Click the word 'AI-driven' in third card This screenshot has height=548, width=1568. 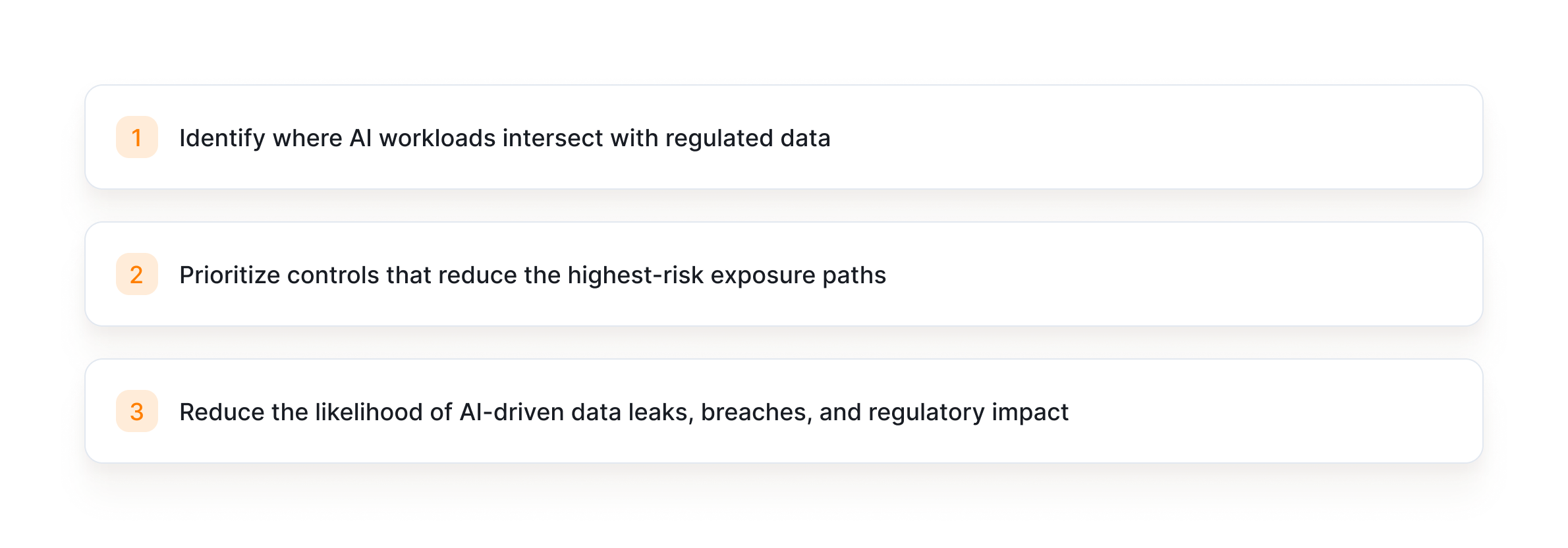[511, 412]
